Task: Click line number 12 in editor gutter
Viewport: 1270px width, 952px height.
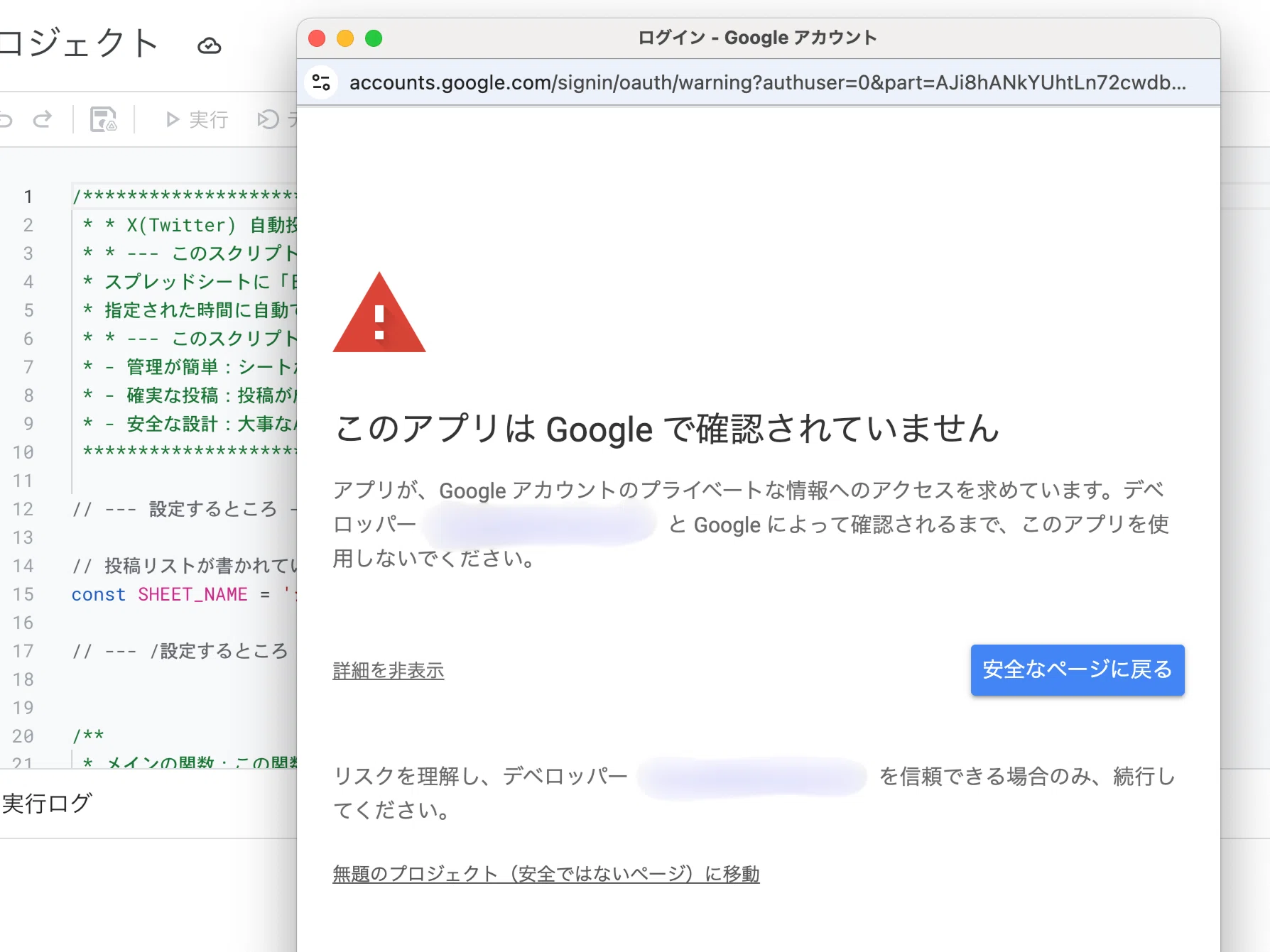Action: coord(23,509)
